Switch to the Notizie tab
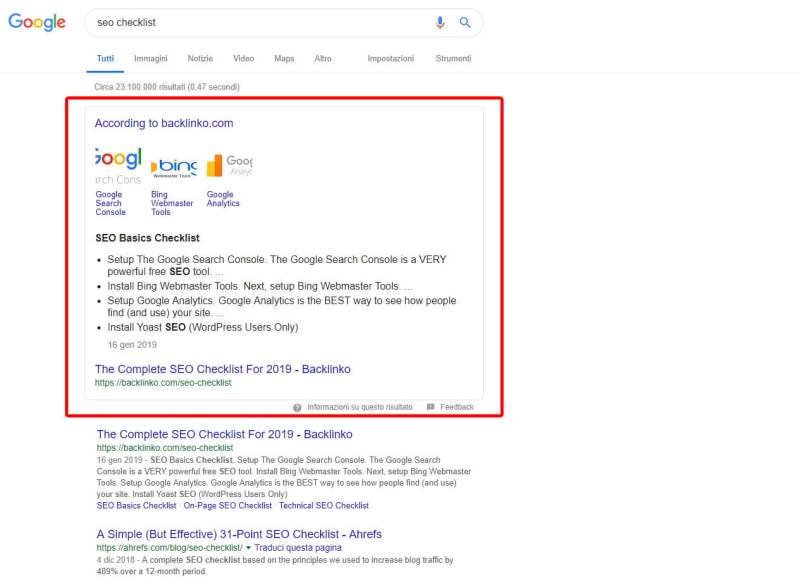This screenshot has height=583, width=800. (x=200, y=59)
